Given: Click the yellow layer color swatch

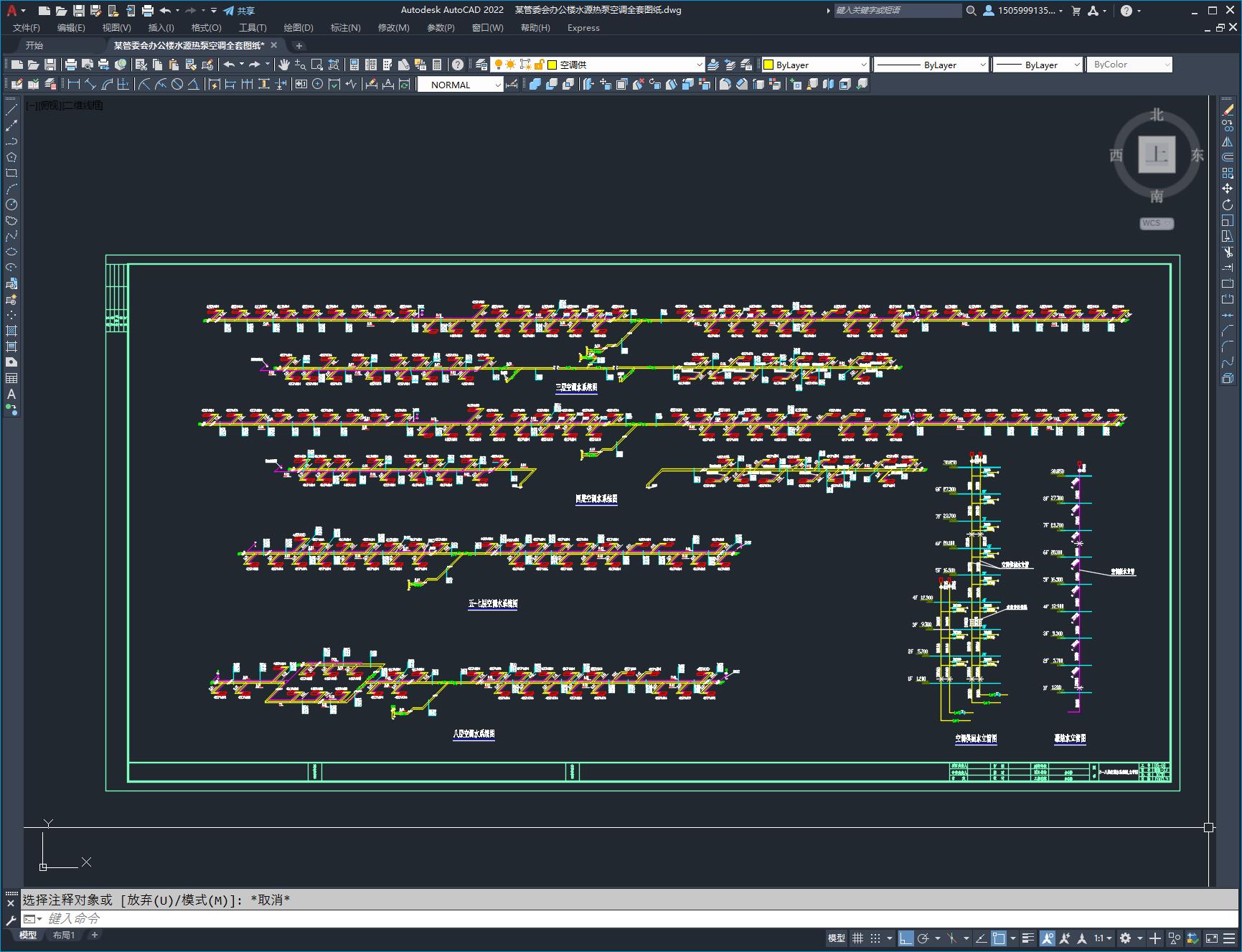Looking at the screenshot, I should [x=552, y=65].
